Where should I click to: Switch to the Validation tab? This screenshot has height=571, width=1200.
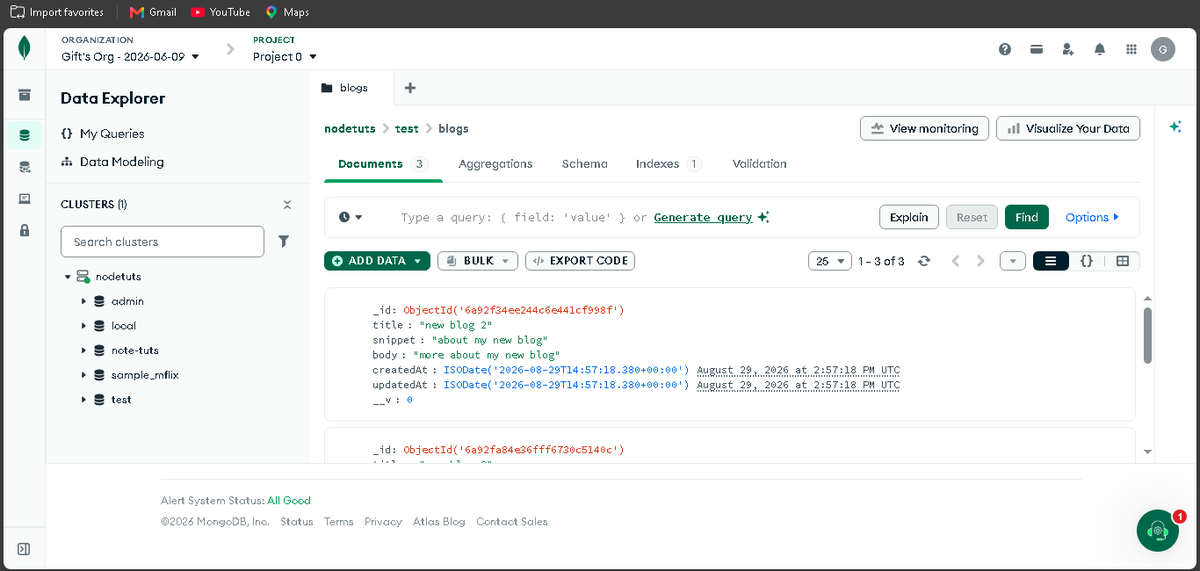759,164
